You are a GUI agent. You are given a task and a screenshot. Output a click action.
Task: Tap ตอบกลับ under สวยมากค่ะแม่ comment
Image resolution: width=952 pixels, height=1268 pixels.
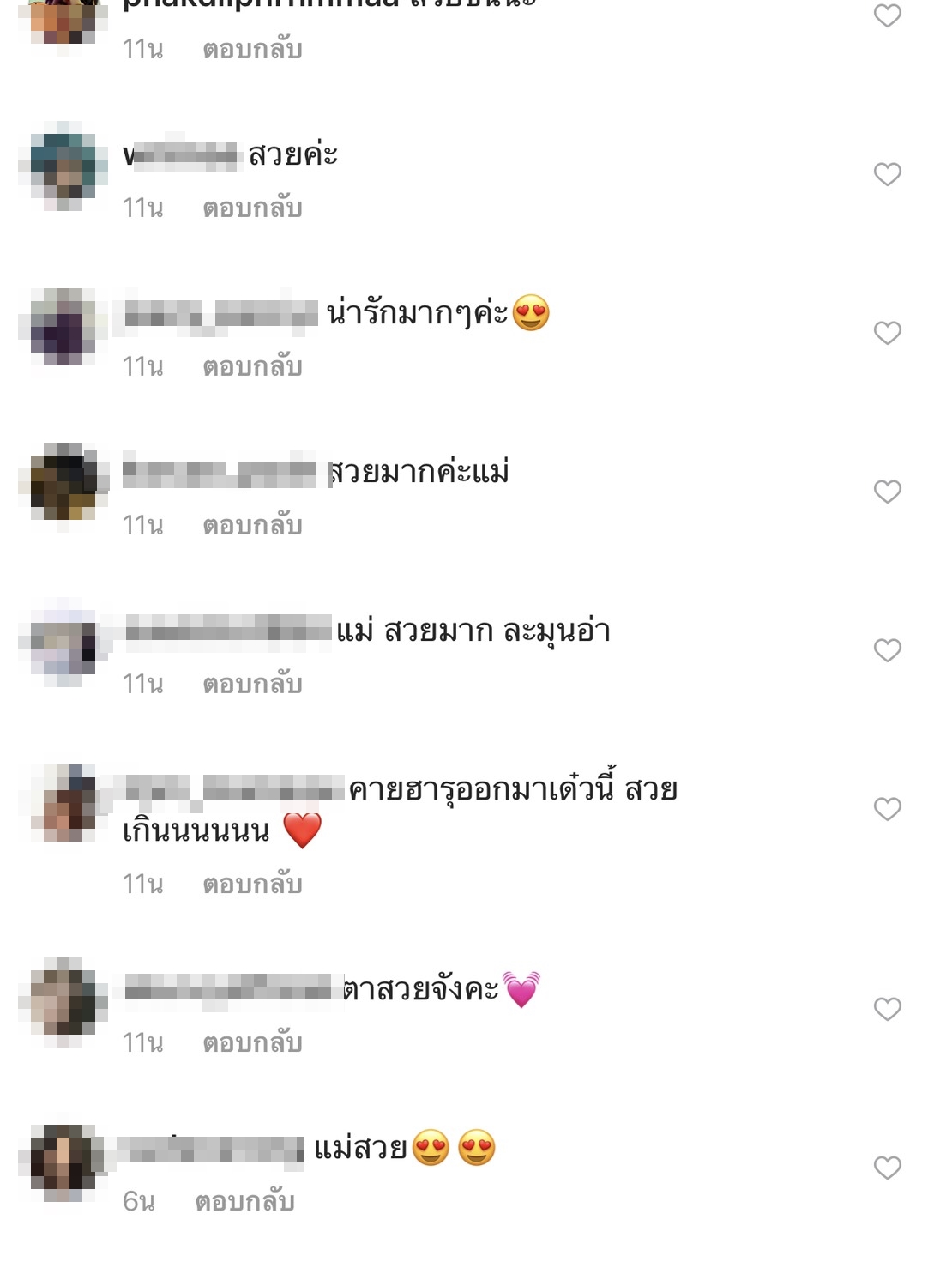(252, 526)
